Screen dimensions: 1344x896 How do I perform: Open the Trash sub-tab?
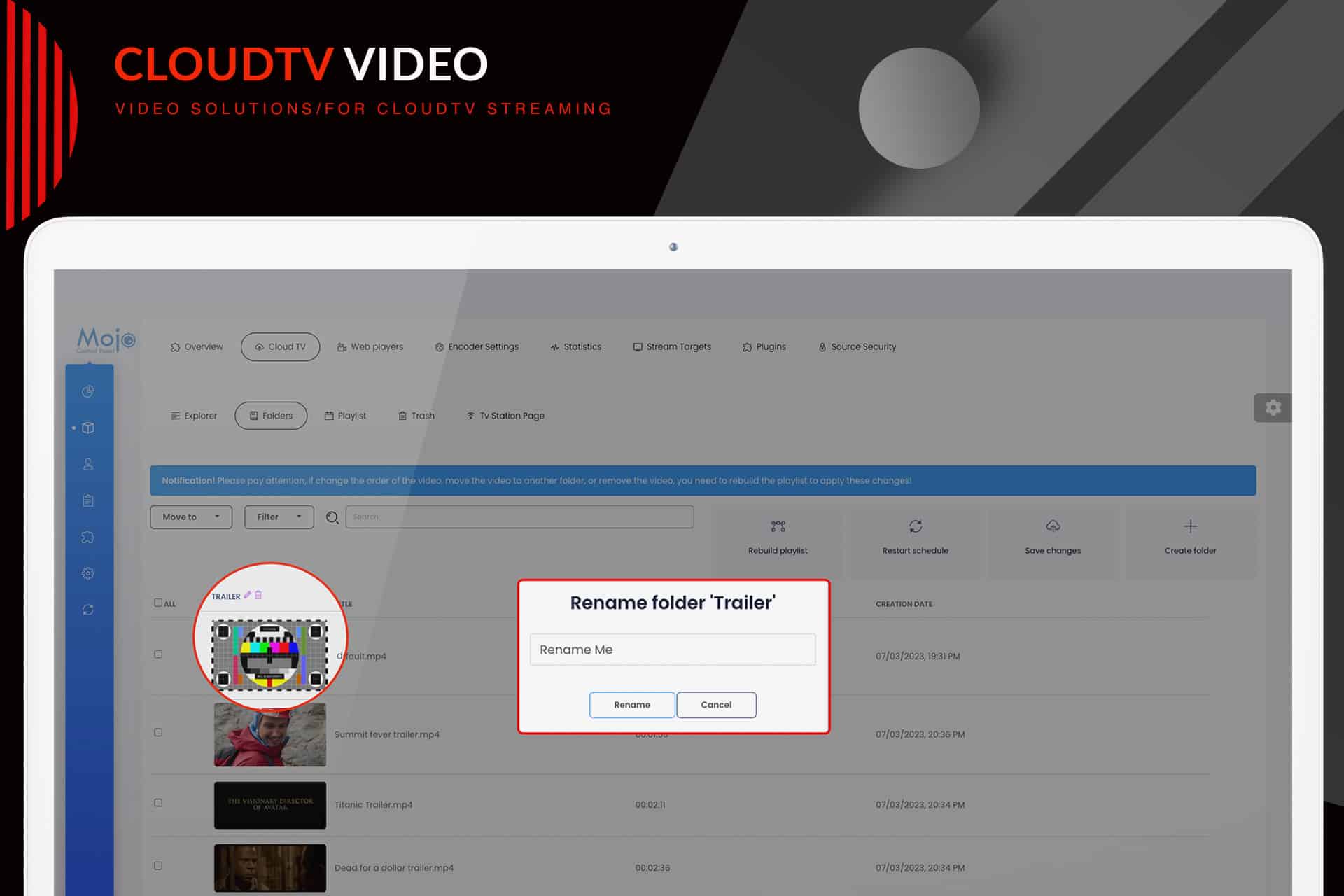416,416
